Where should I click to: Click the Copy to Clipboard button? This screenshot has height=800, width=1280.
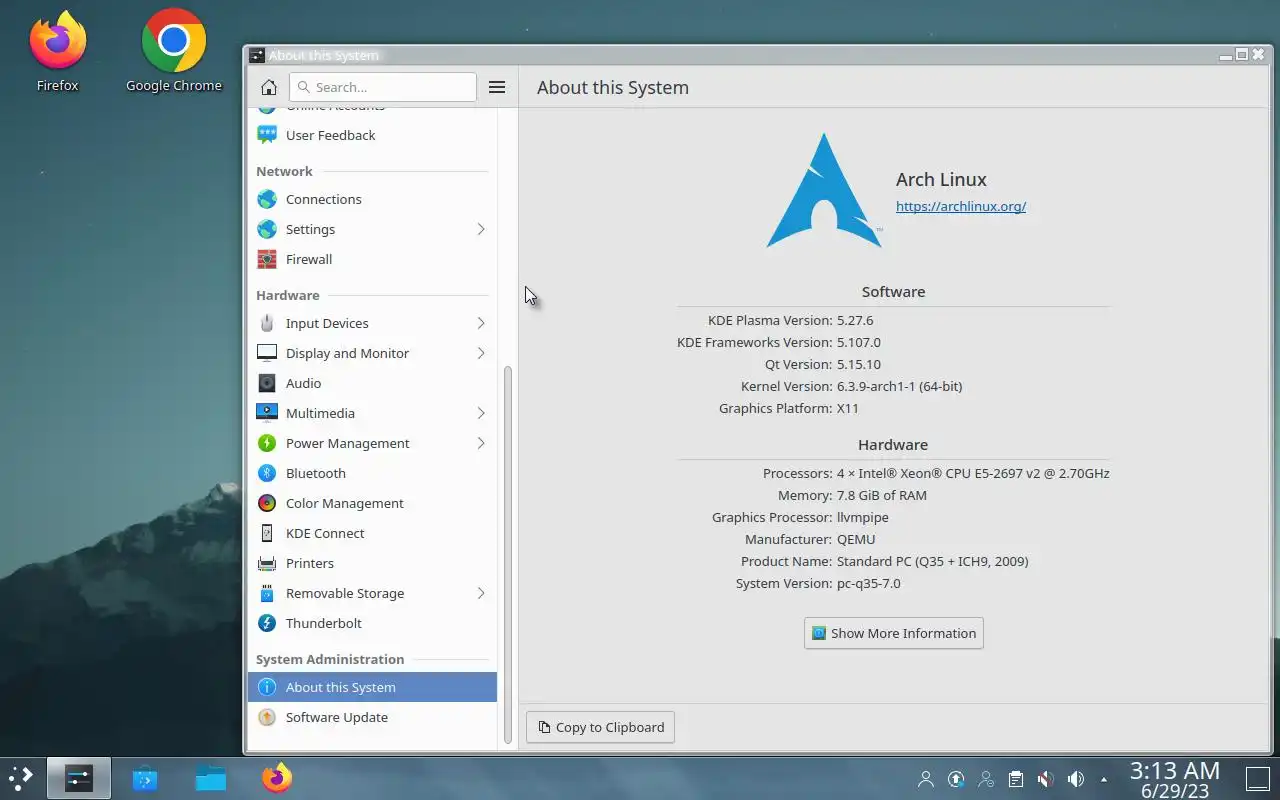[x=600, y=727]
